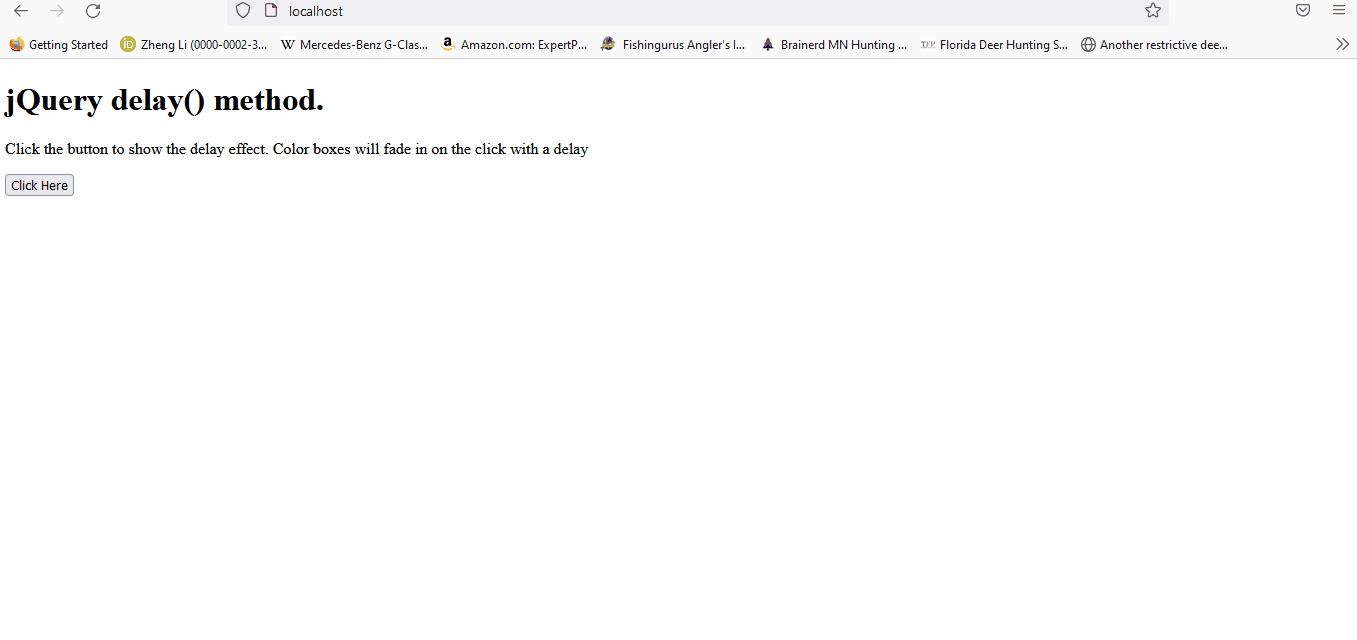Open the Firefox hamburger application menu
1357x640 pixels.
pyautogui.click(x=1339, y=11)
